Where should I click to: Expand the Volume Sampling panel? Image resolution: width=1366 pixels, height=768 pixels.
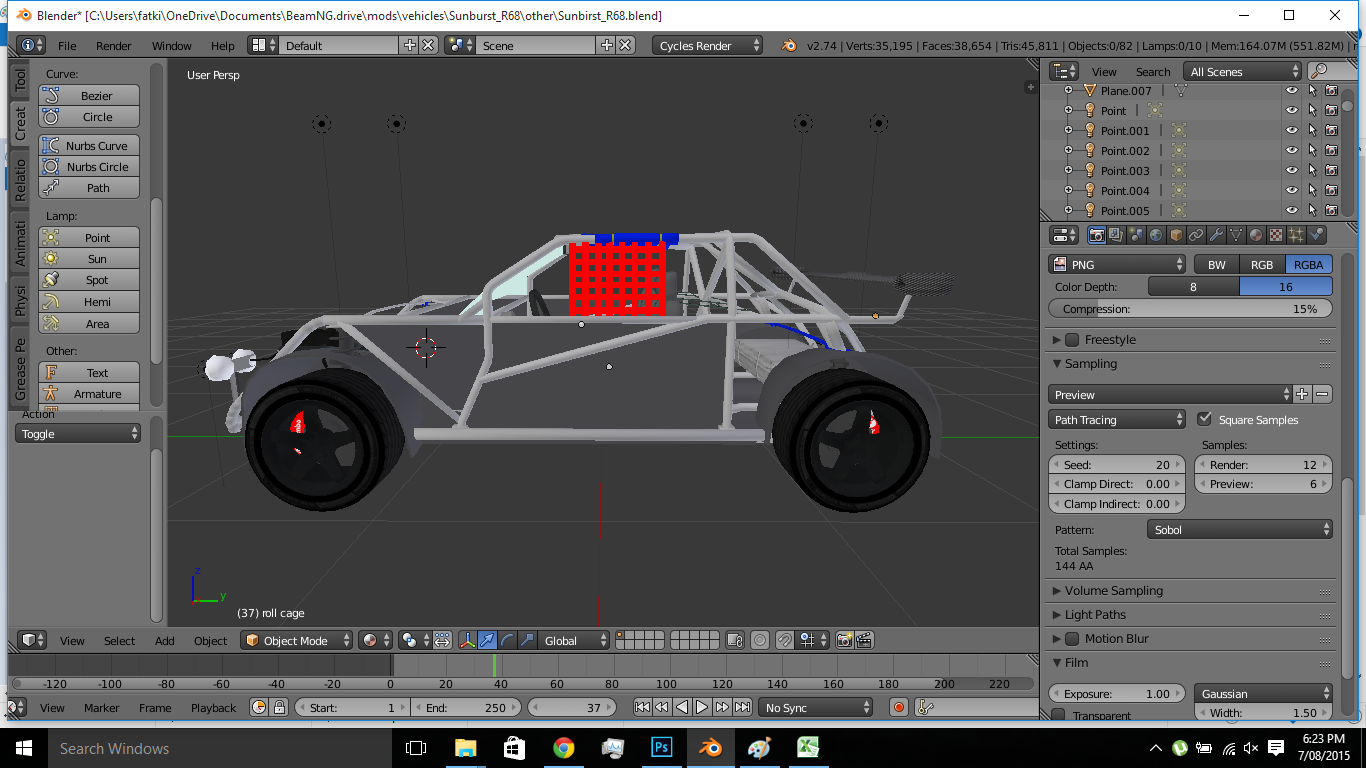coord(1113,591)
